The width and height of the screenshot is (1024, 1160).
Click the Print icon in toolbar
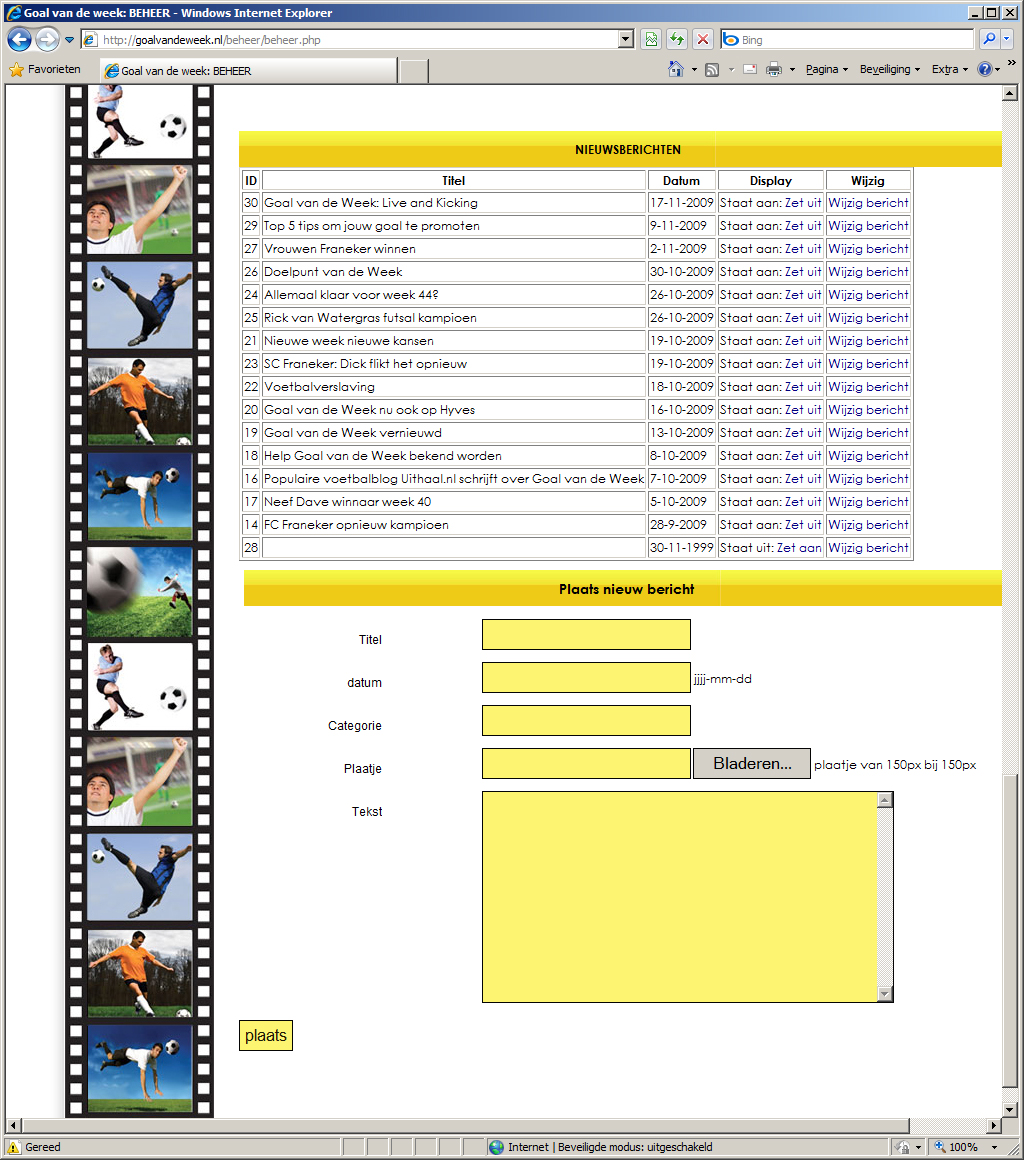773,70
